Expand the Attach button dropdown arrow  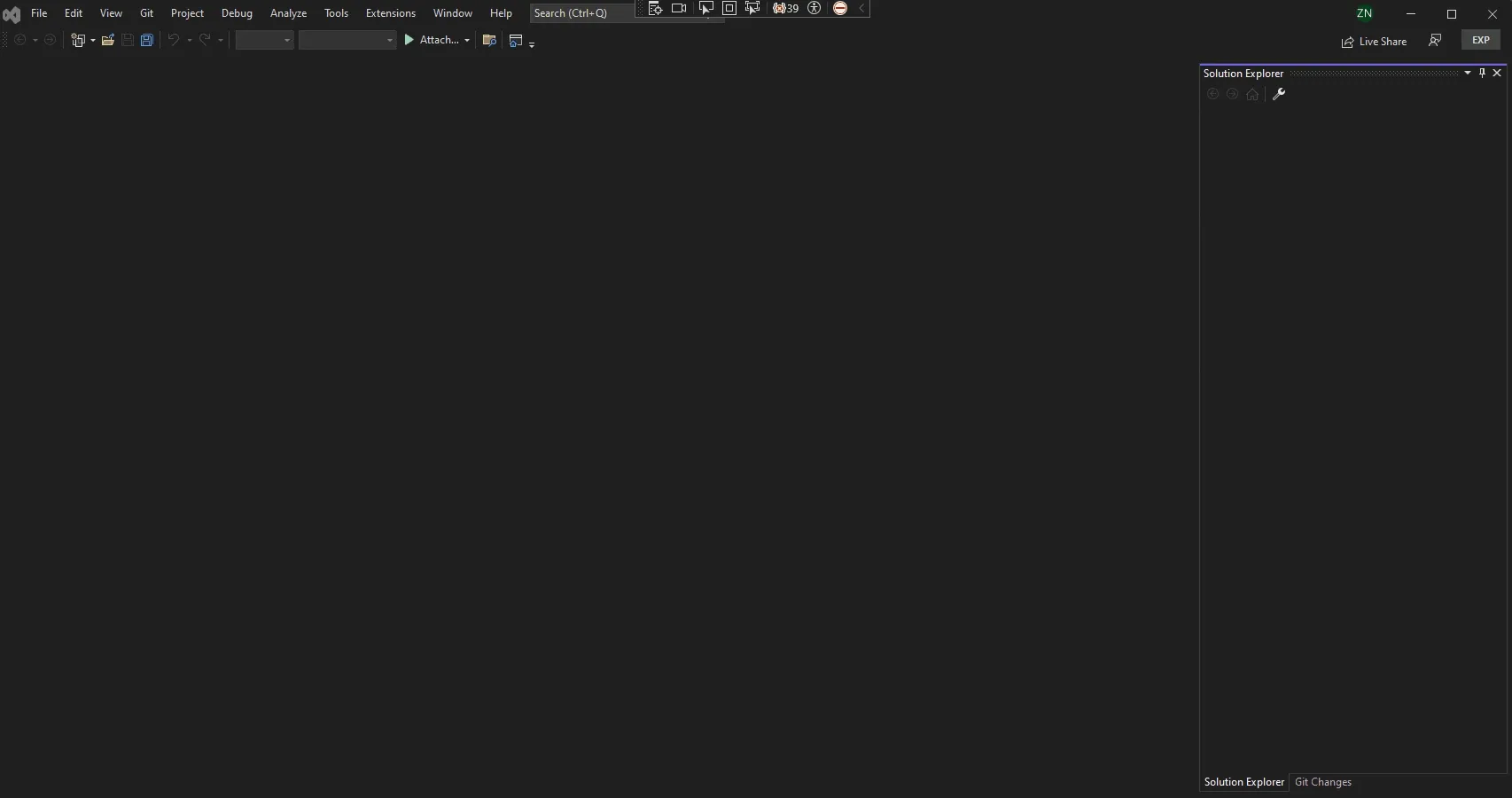467,40
